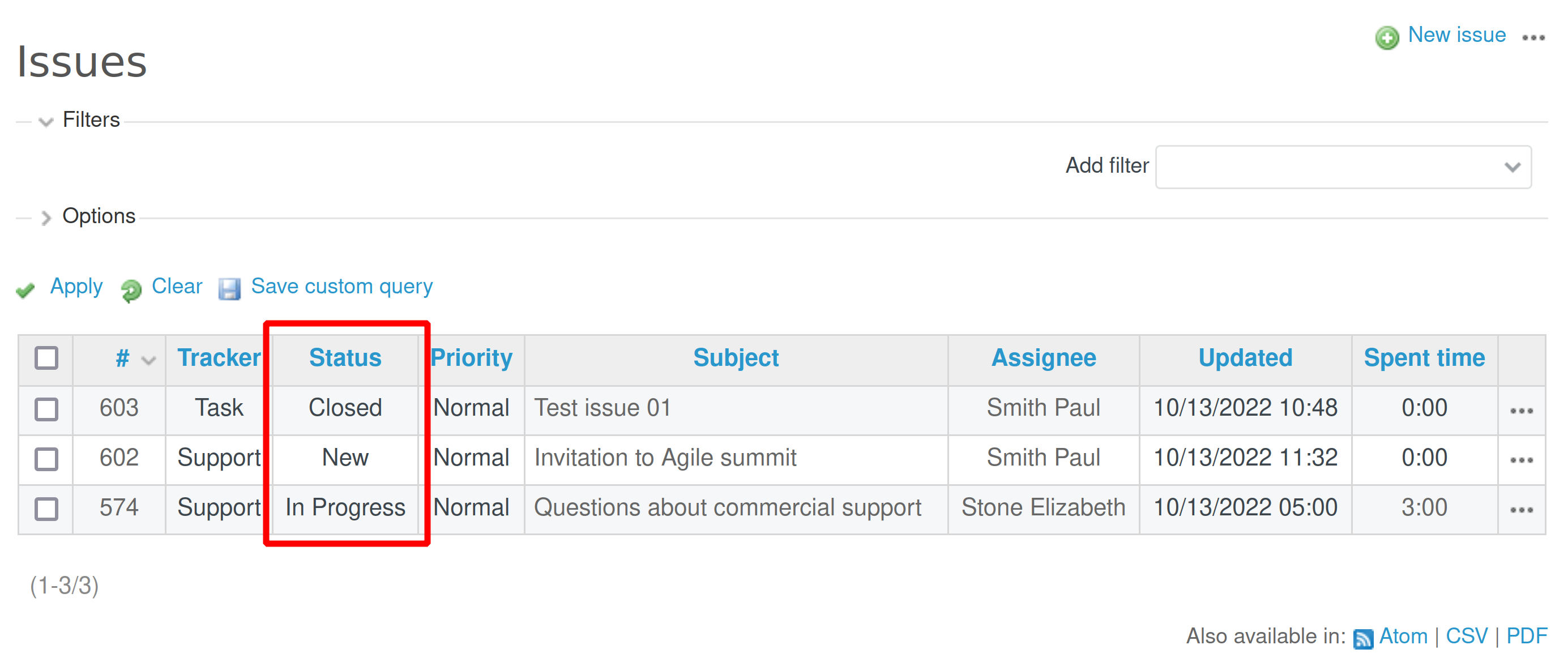Click the green New issue plus icon

[1386, 38]
